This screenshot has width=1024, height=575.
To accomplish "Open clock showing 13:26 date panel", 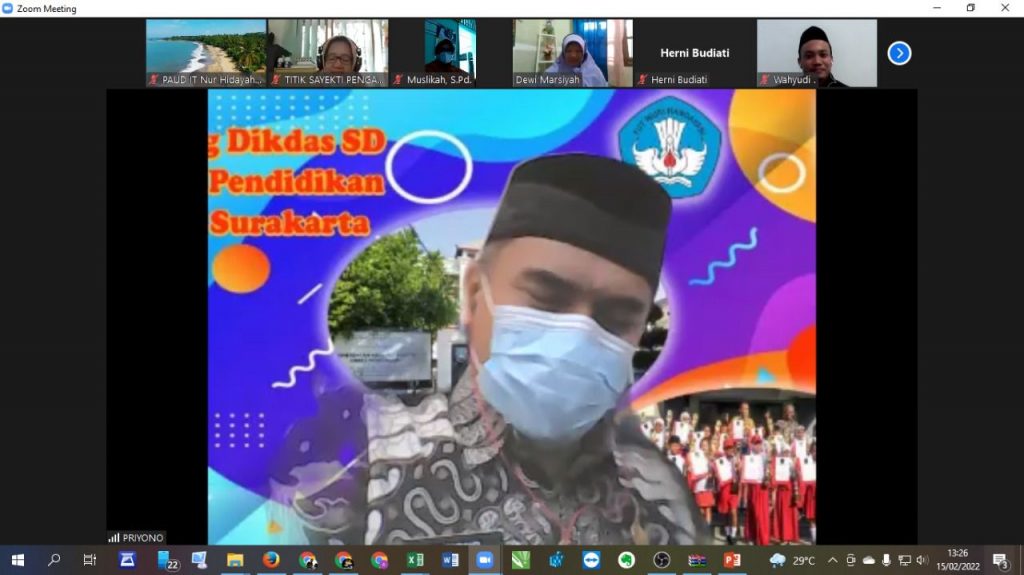I will (x=958, y=560).
